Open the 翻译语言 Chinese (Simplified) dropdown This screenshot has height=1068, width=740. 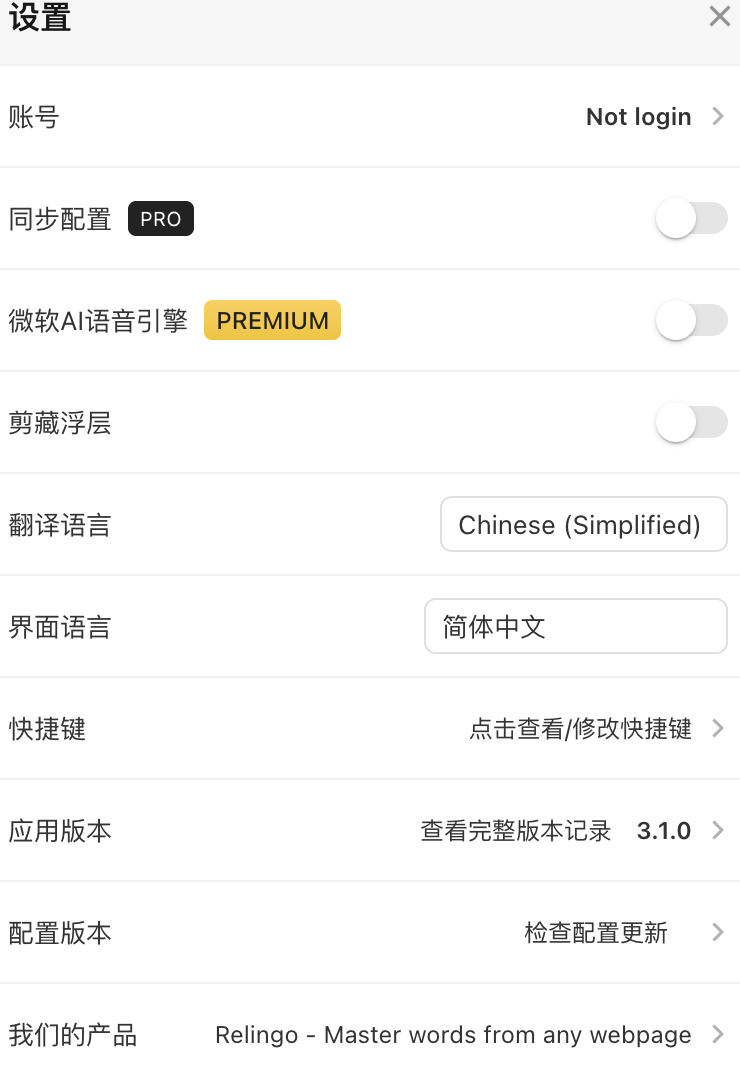point(583,525)
